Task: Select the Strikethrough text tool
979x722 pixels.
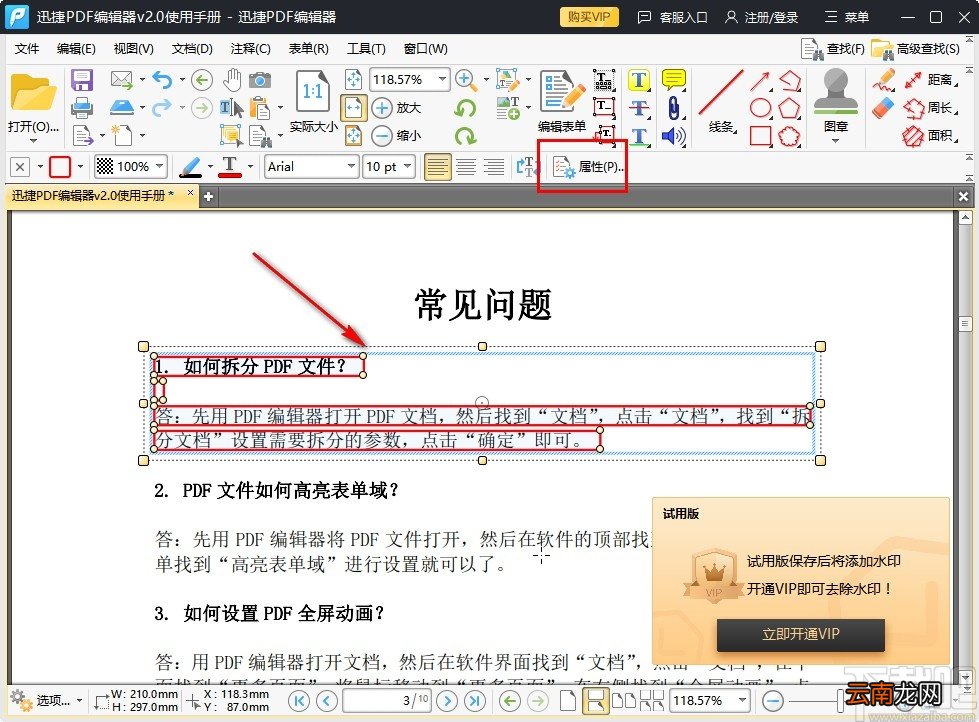Action: (638, 108)
